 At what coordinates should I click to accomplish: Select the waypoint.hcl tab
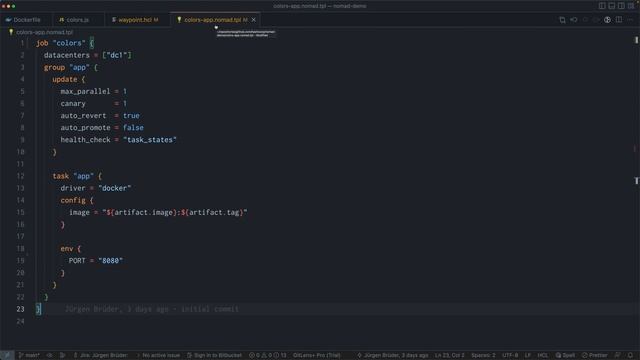point(138,20)
